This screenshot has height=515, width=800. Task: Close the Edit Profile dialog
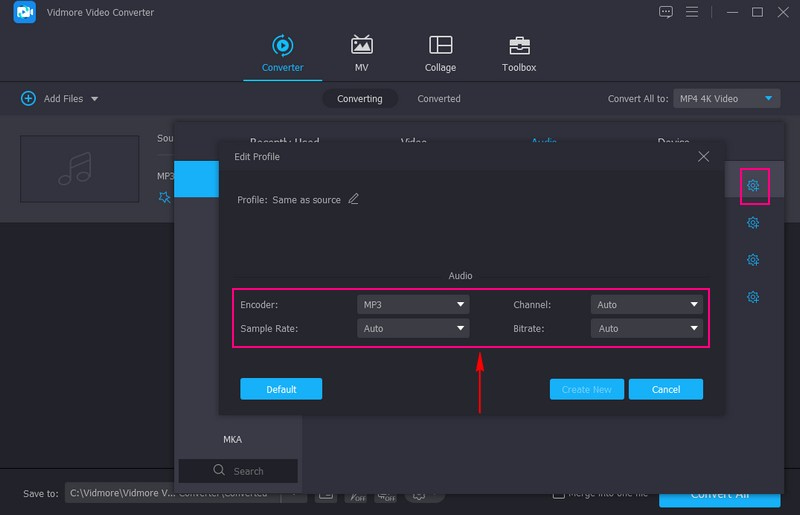coord(703,157)
